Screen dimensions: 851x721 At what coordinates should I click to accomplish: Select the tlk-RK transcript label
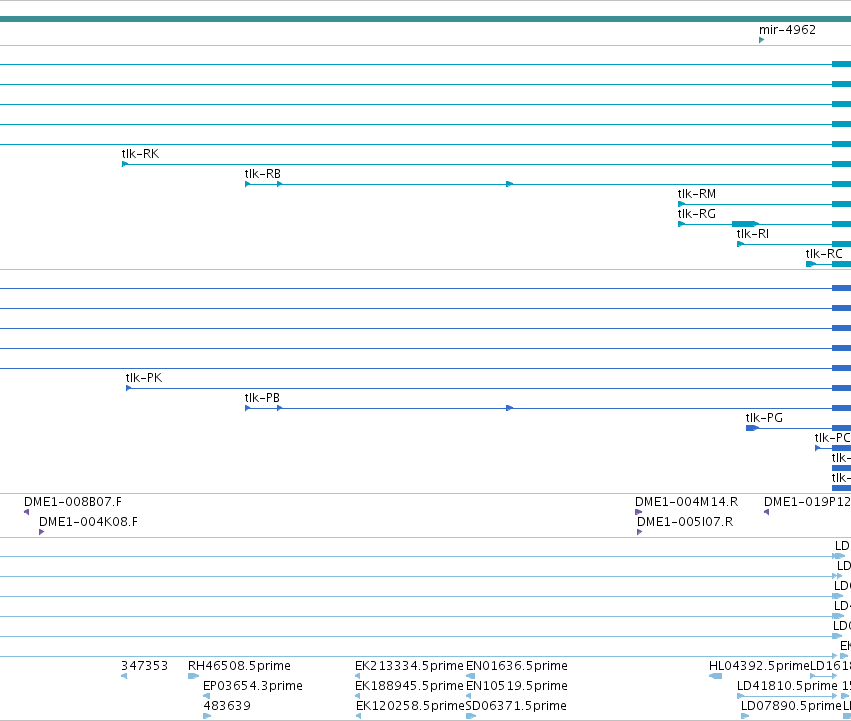pyautogui.click(x=141, y=154)
